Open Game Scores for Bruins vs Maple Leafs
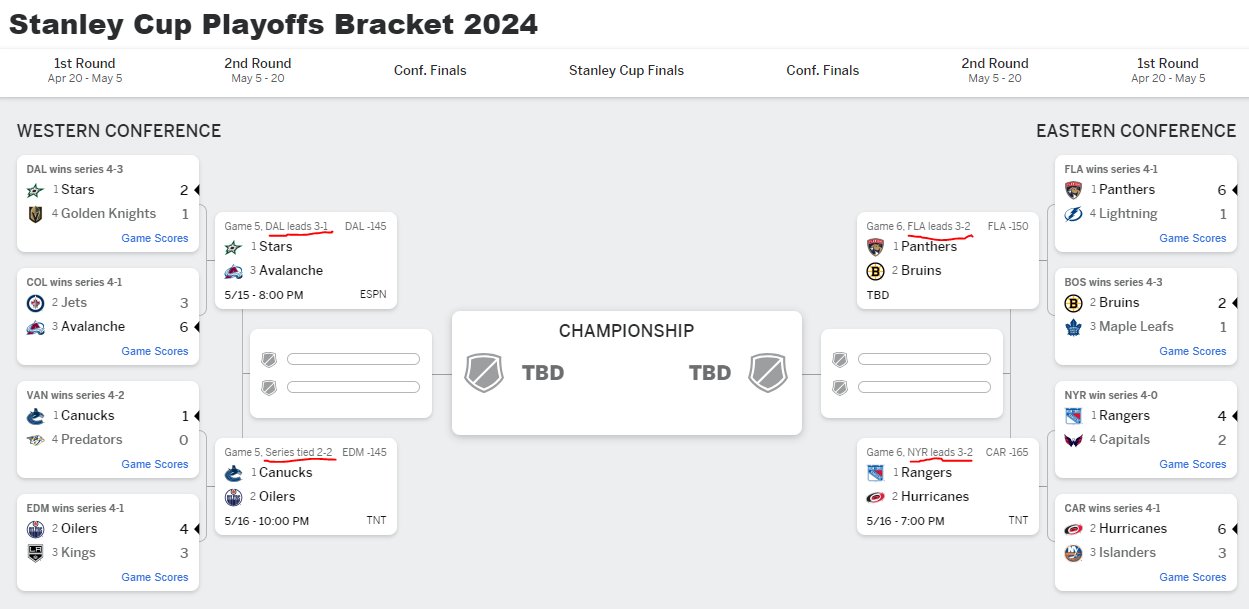 pos(1193,351)
